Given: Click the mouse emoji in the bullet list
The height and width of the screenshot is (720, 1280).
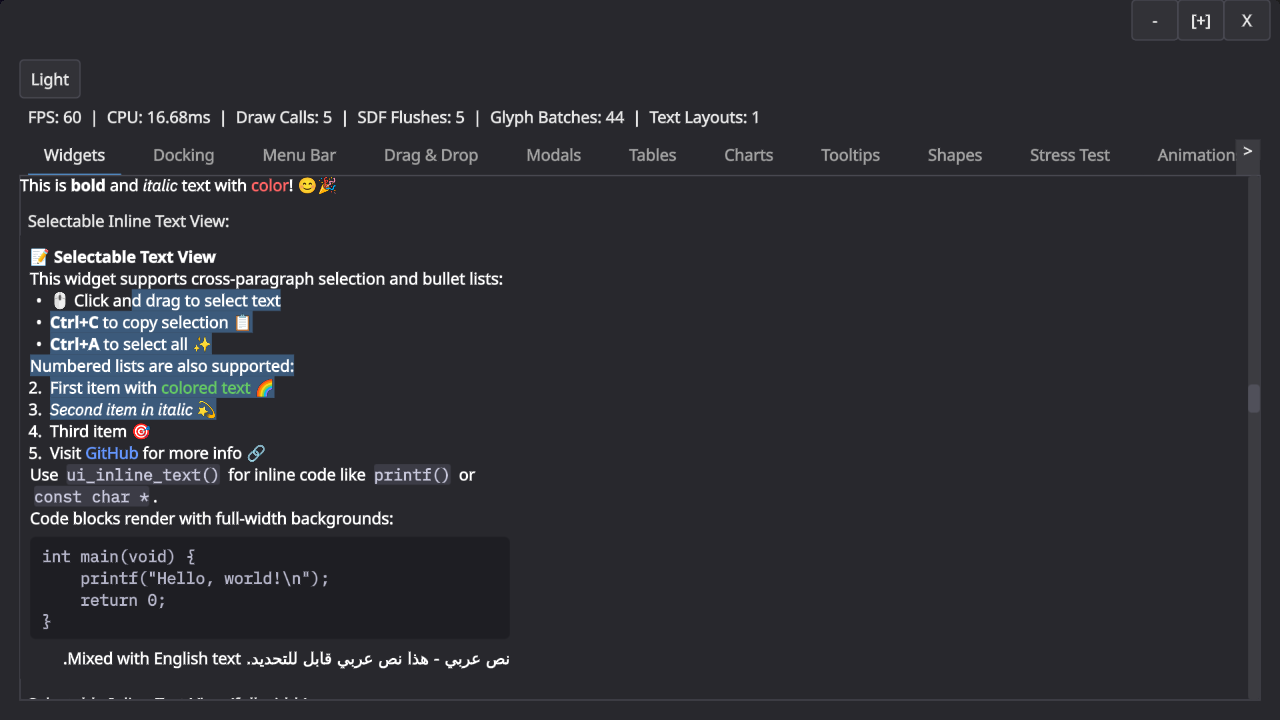Looking at the screenshot, I should [59, 300].
